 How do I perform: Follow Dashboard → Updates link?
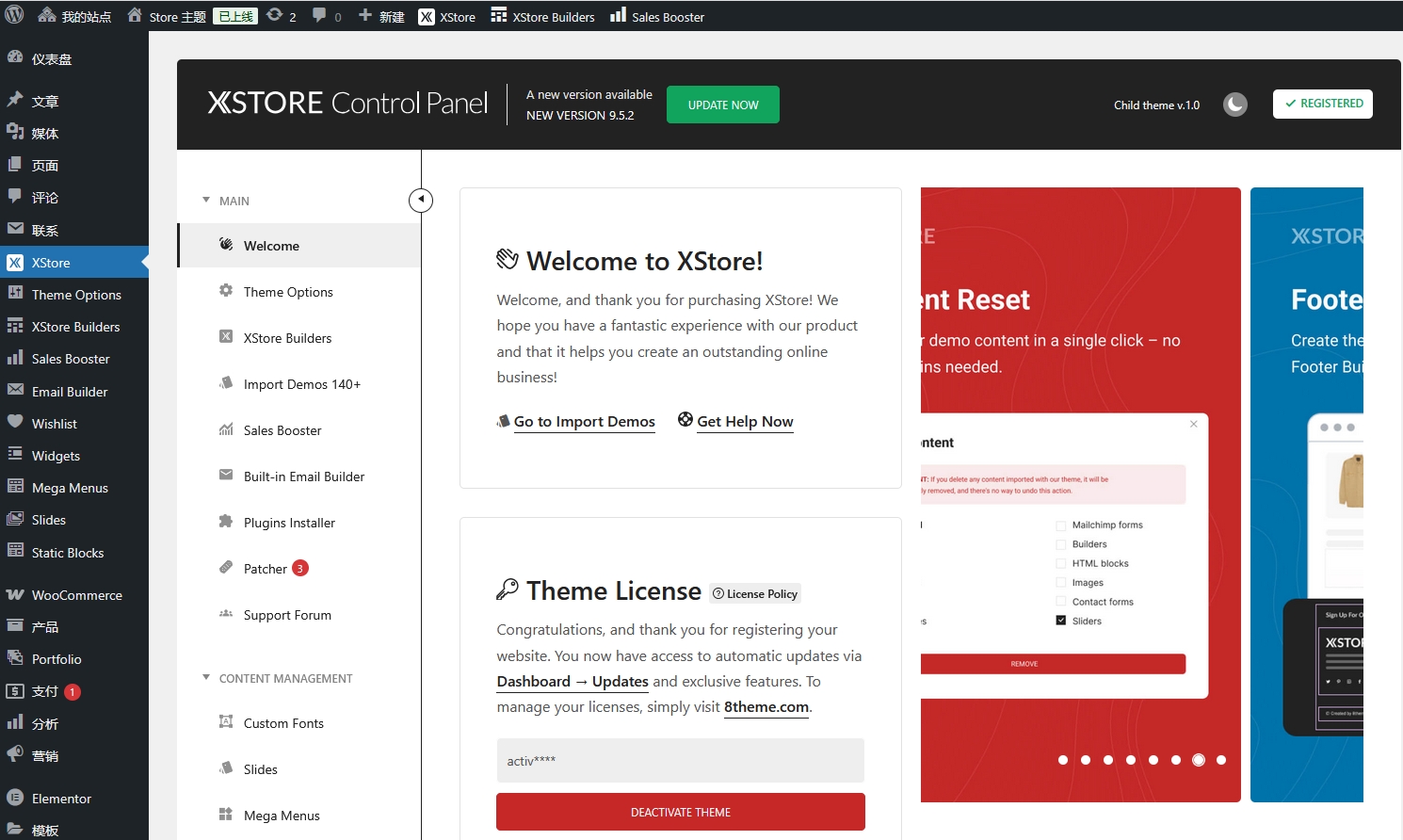pyautogui.click(x=572, y=681)
